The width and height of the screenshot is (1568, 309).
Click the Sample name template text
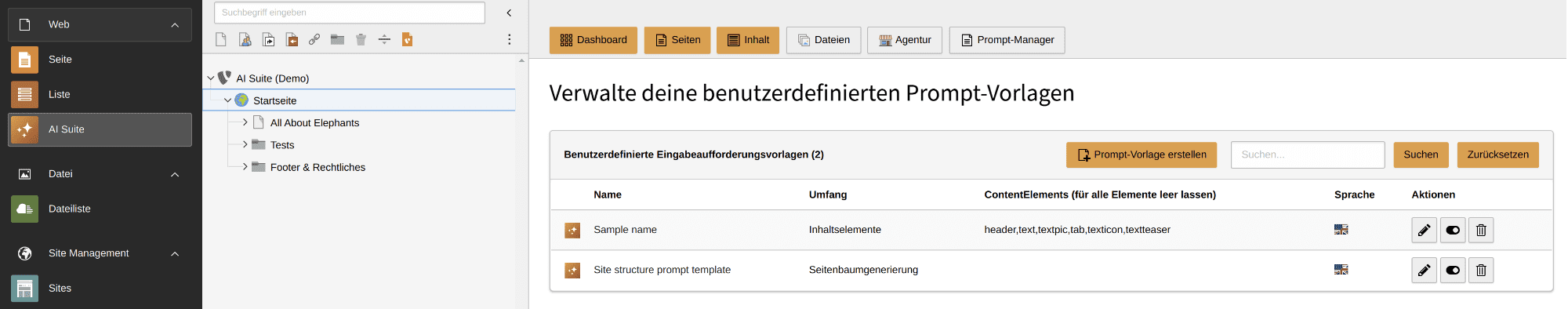(625, 230)
